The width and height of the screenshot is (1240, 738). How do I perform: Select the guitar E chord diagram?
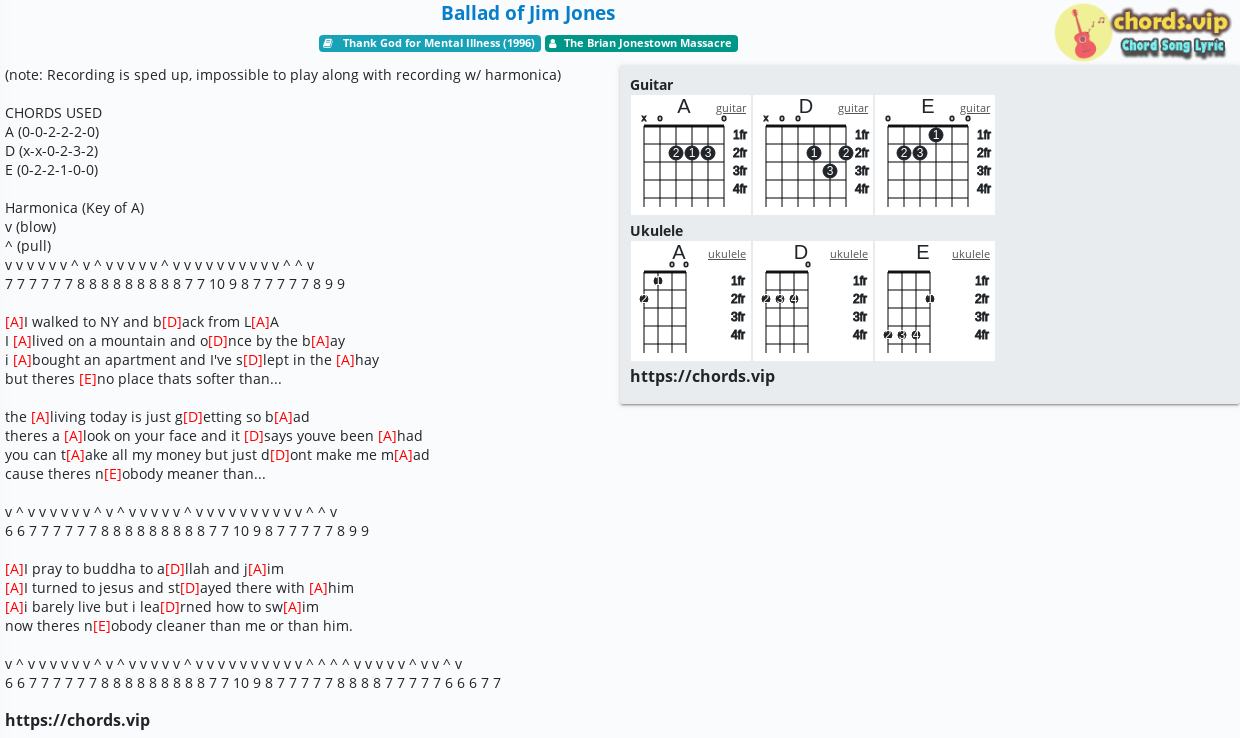click(935, 155)
